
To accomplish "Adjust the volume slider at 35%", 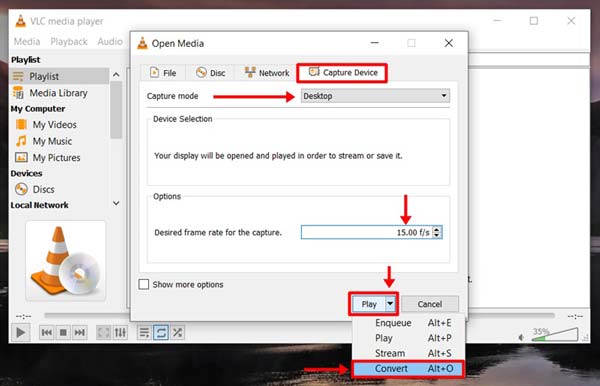I will (555, 335).
